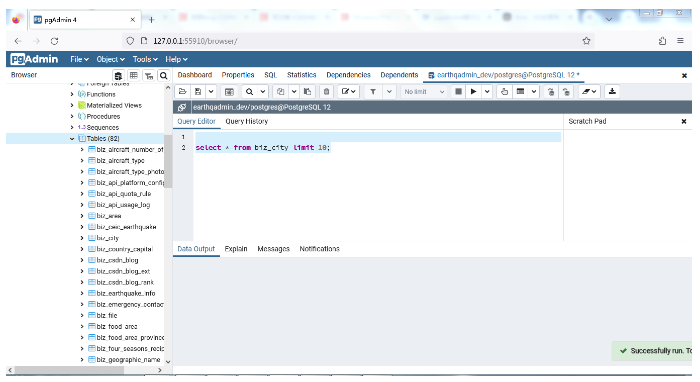The height and width of the screenshot is (382, 700).
Task: Switch to the Statistics tab
Action: click(x=301, y=75)
